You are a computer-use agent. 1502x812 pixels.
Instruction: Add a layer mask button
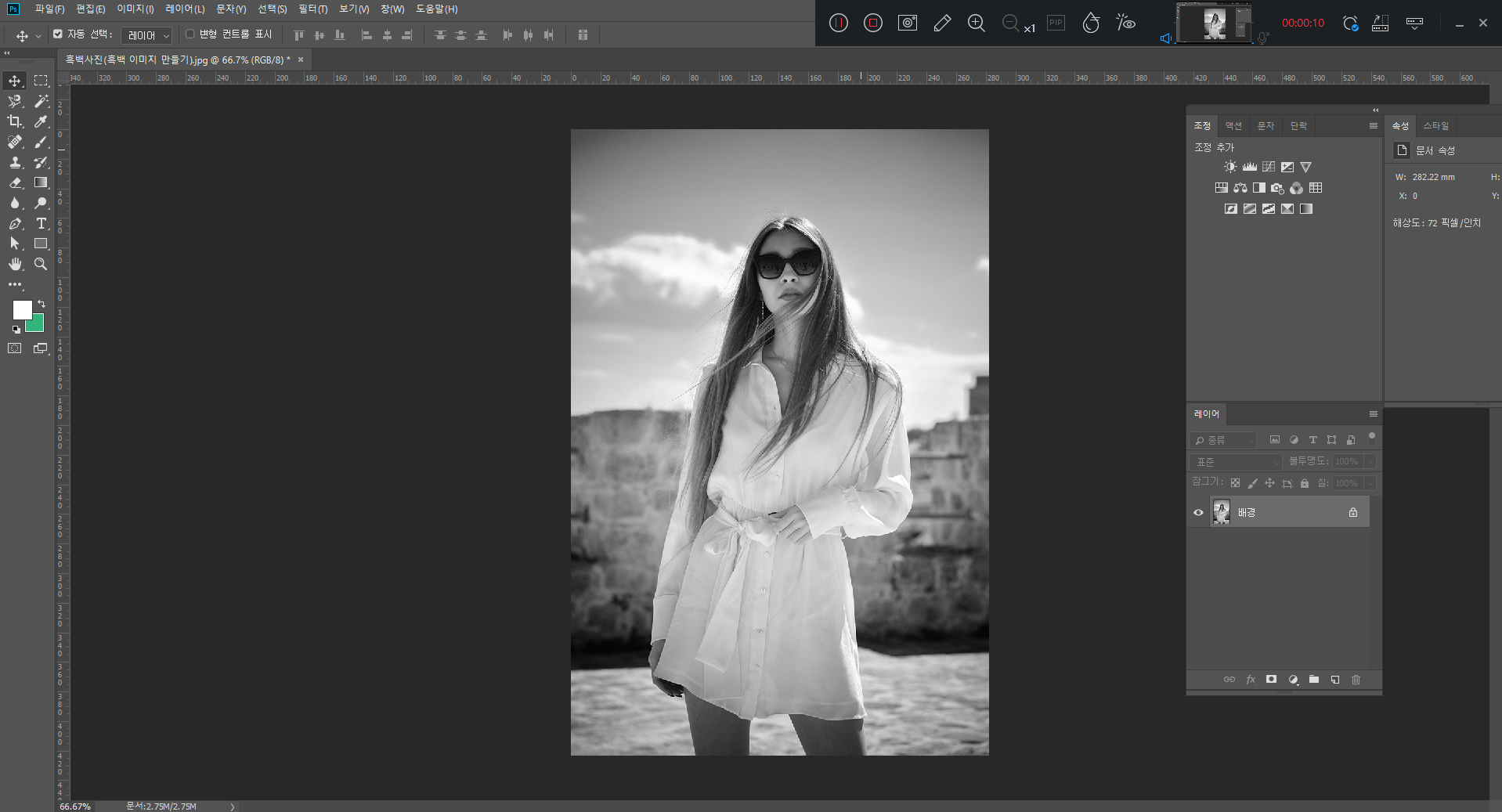(x=1271, y=680)
